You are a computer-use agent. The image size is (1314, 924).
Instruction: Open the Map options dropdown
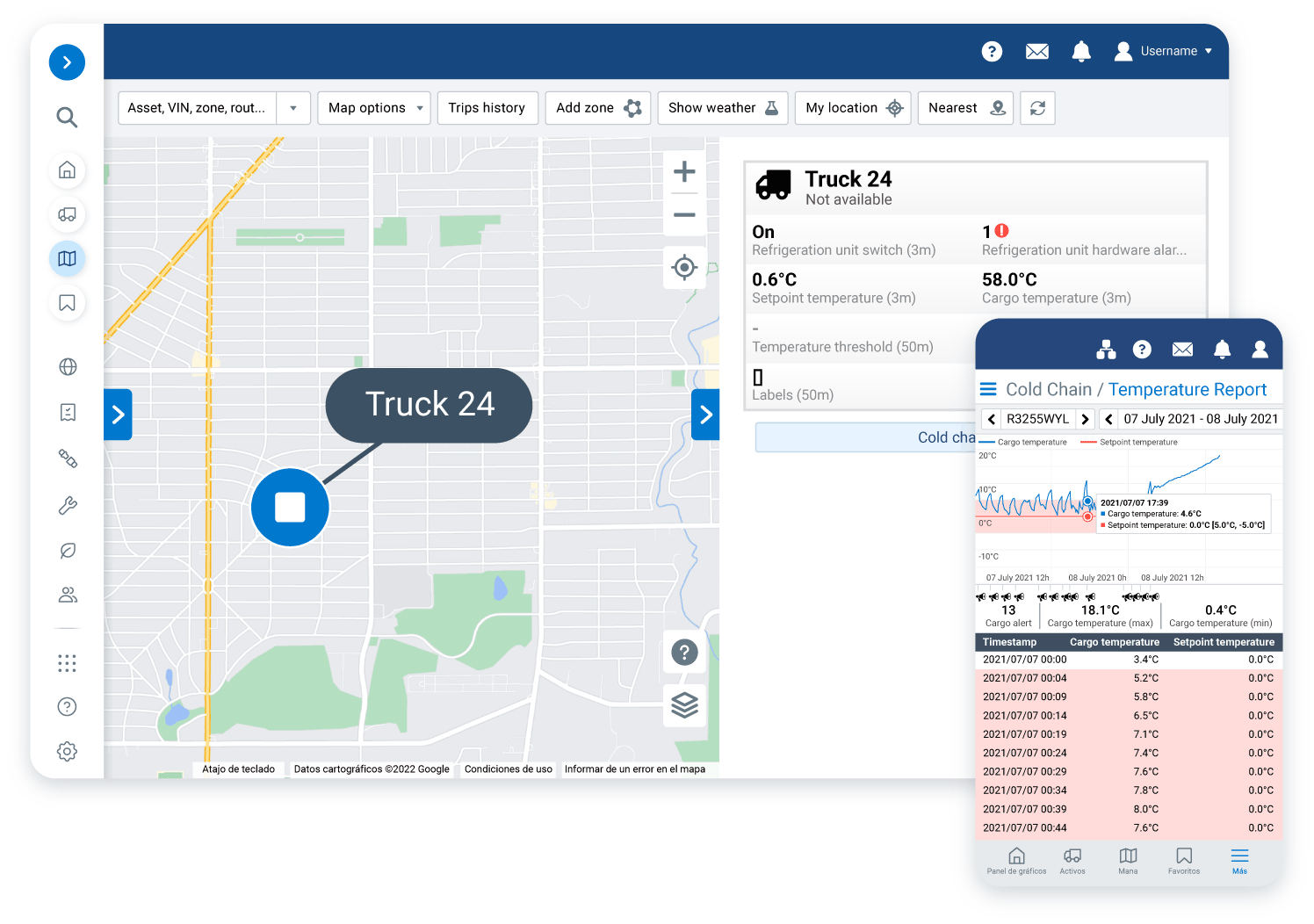373,107
